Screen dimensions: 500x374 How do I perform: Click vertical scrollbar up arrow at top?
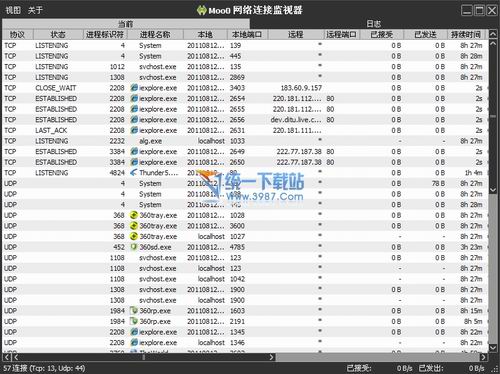pos(493,34)
